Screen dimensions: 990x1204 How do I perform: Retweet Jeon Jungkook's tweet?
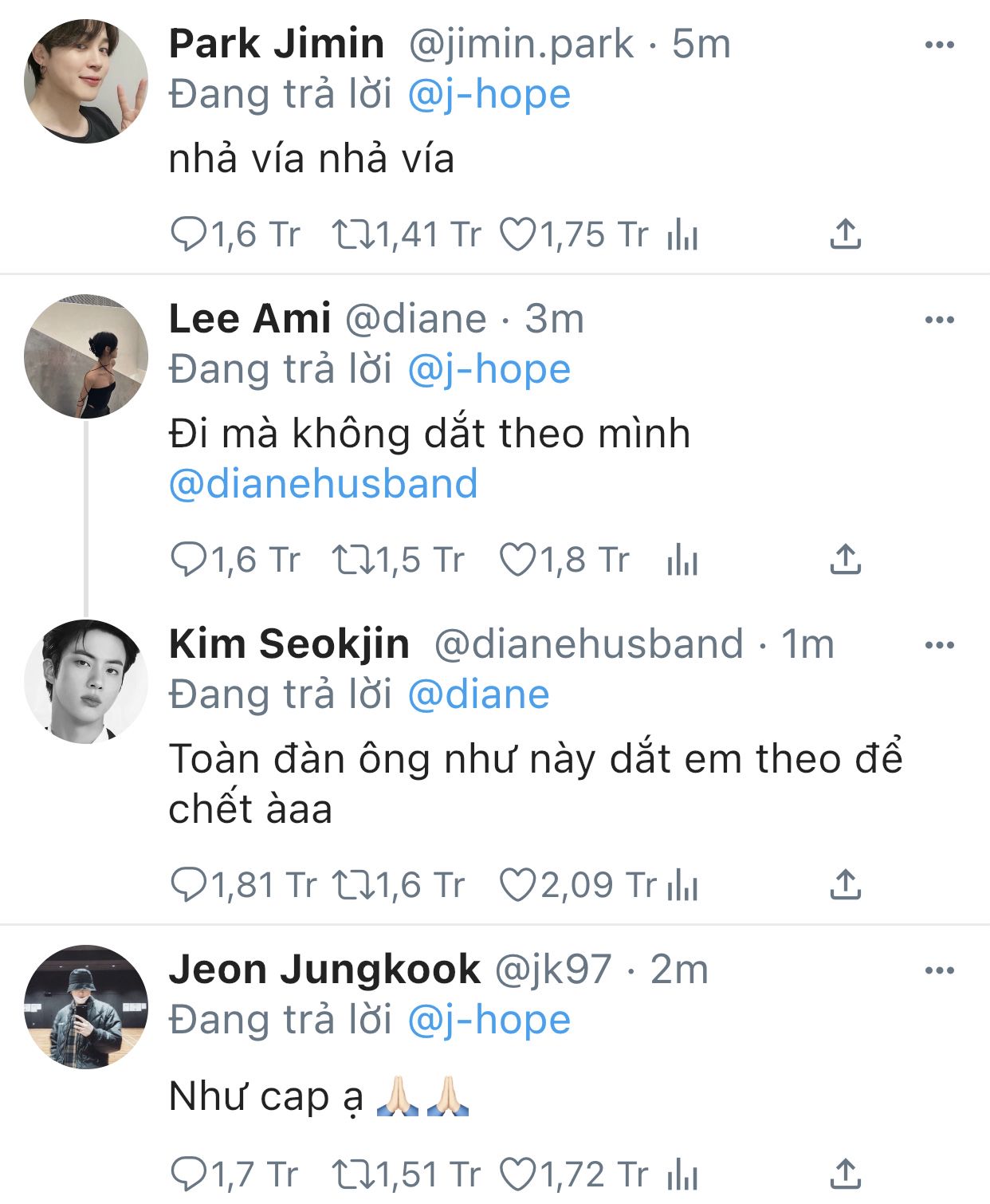coord(353,1174)
